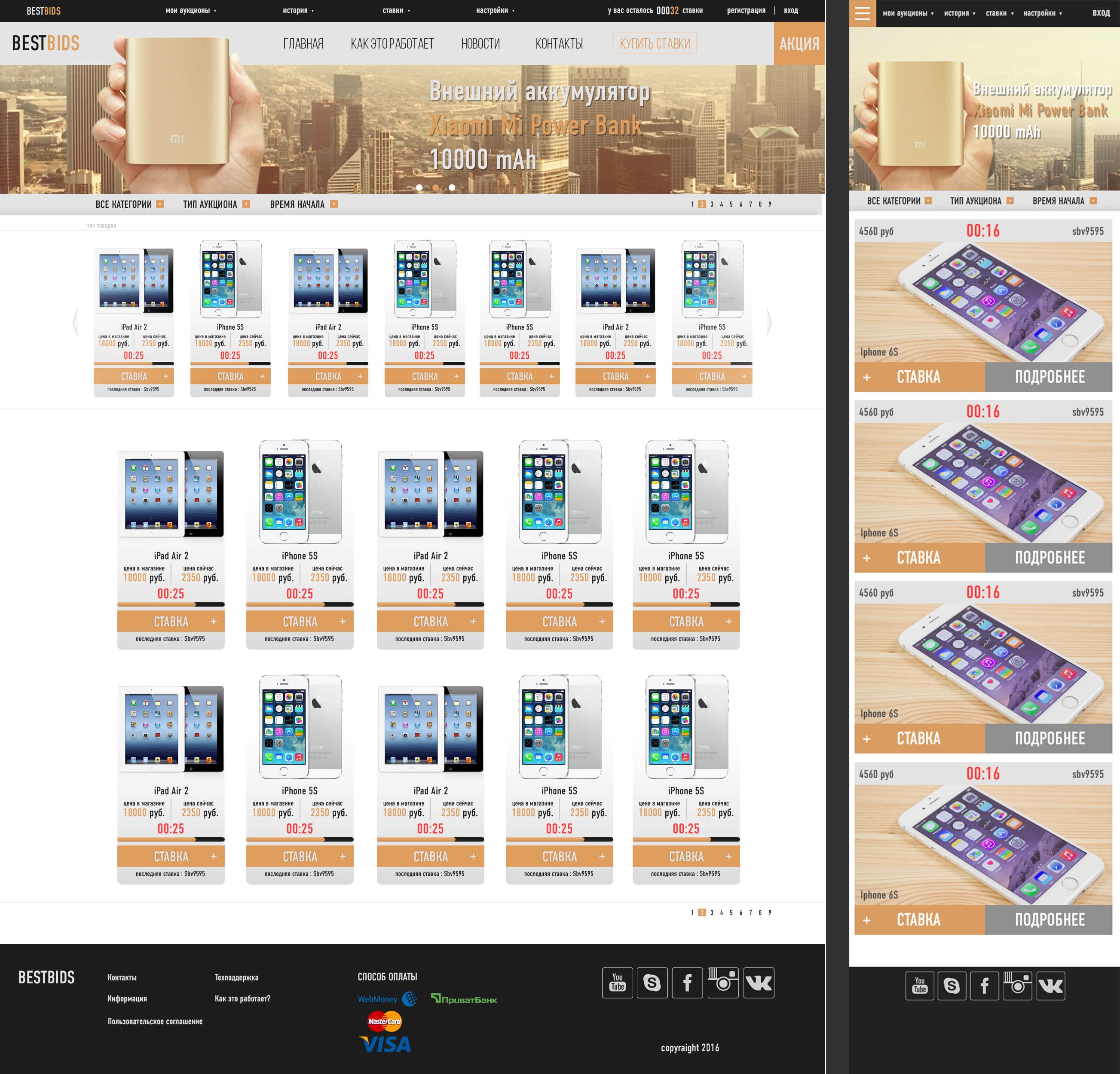1120x1074 pixels.
Task: Click right carousel arrow in top products
Action: (x=768, y=322)
